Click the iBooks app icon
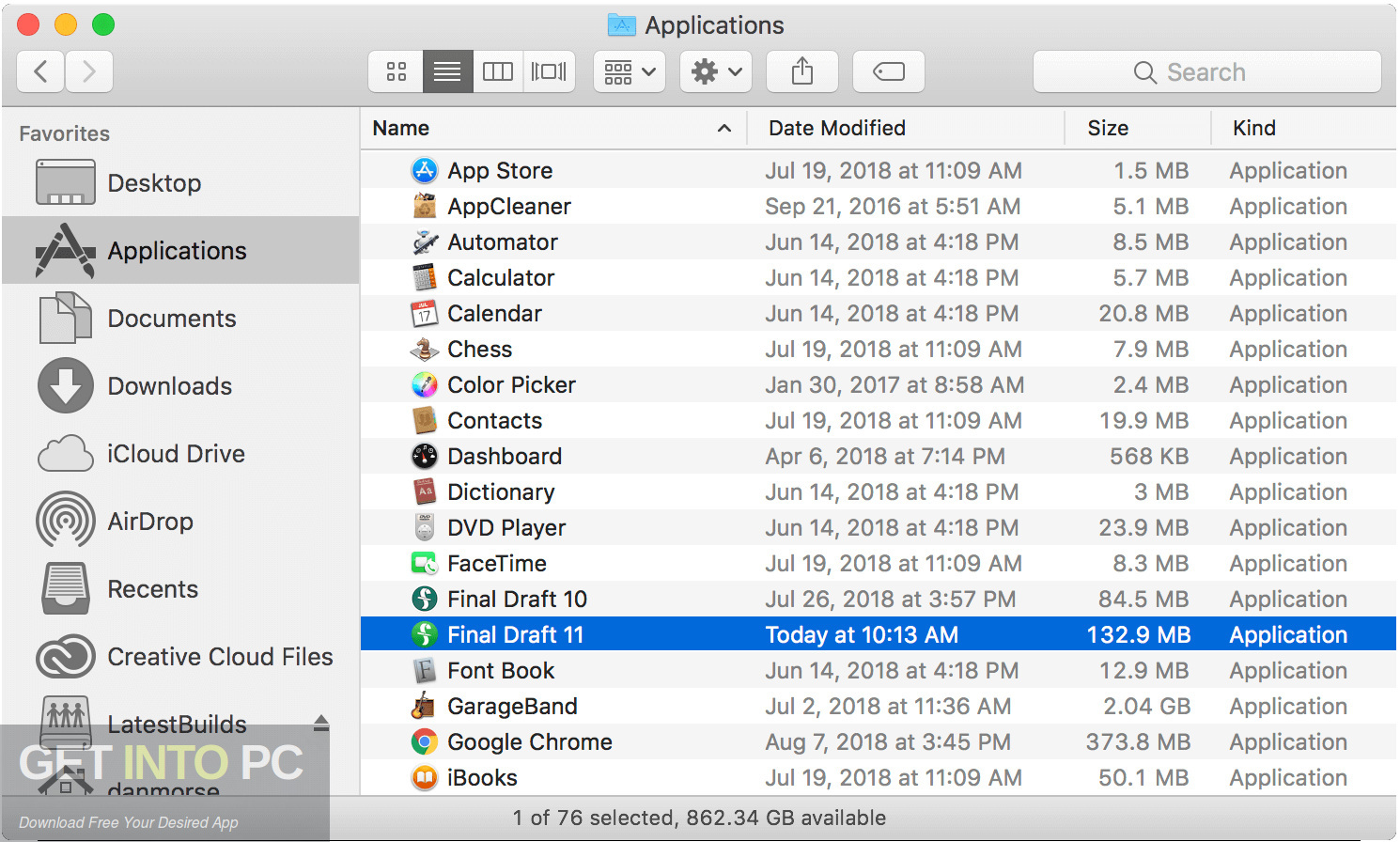The image size is (1400, 842). click(x=425, y=777)
